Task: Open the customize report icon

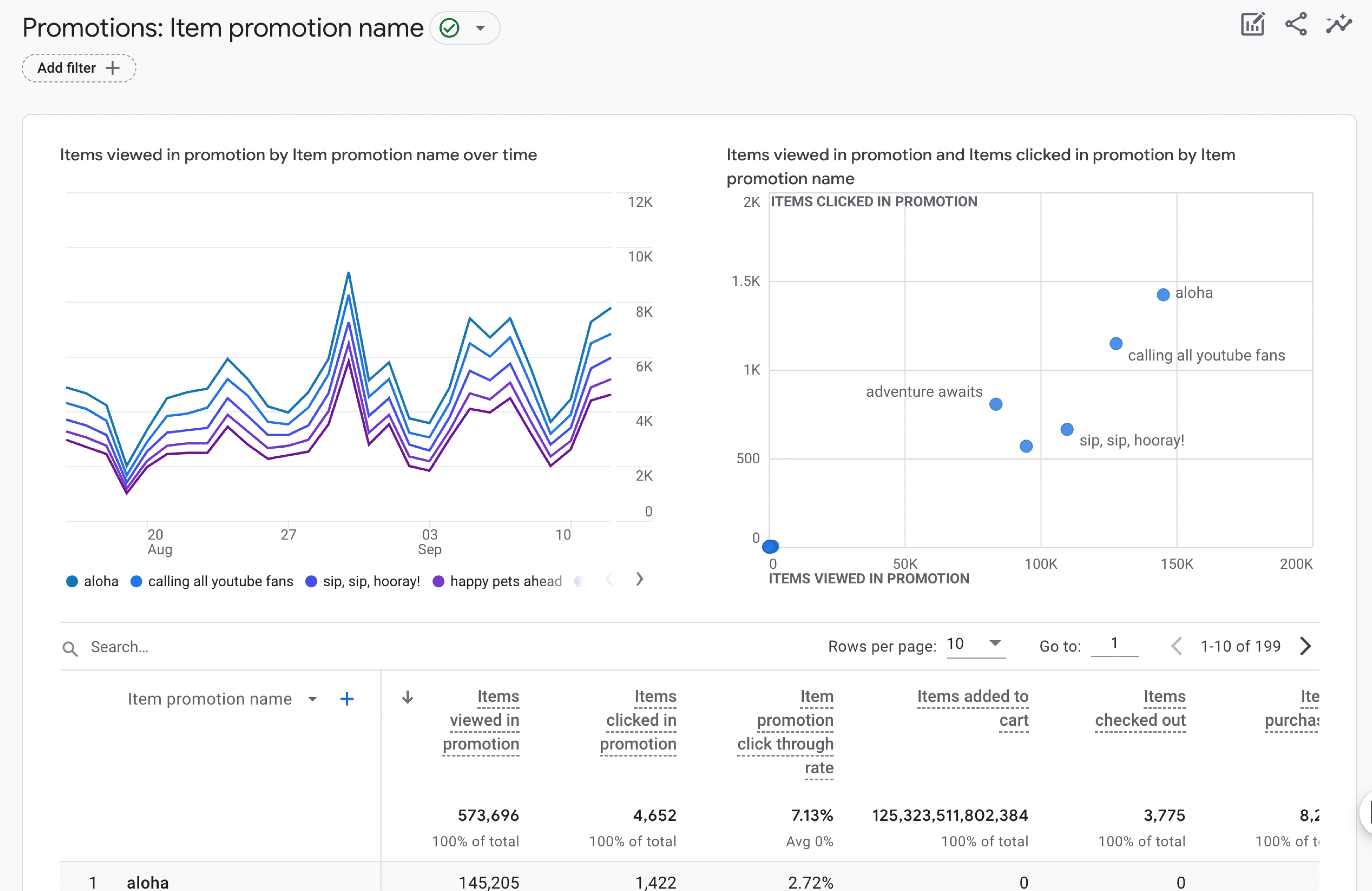Action: [x=1252, y=25]
